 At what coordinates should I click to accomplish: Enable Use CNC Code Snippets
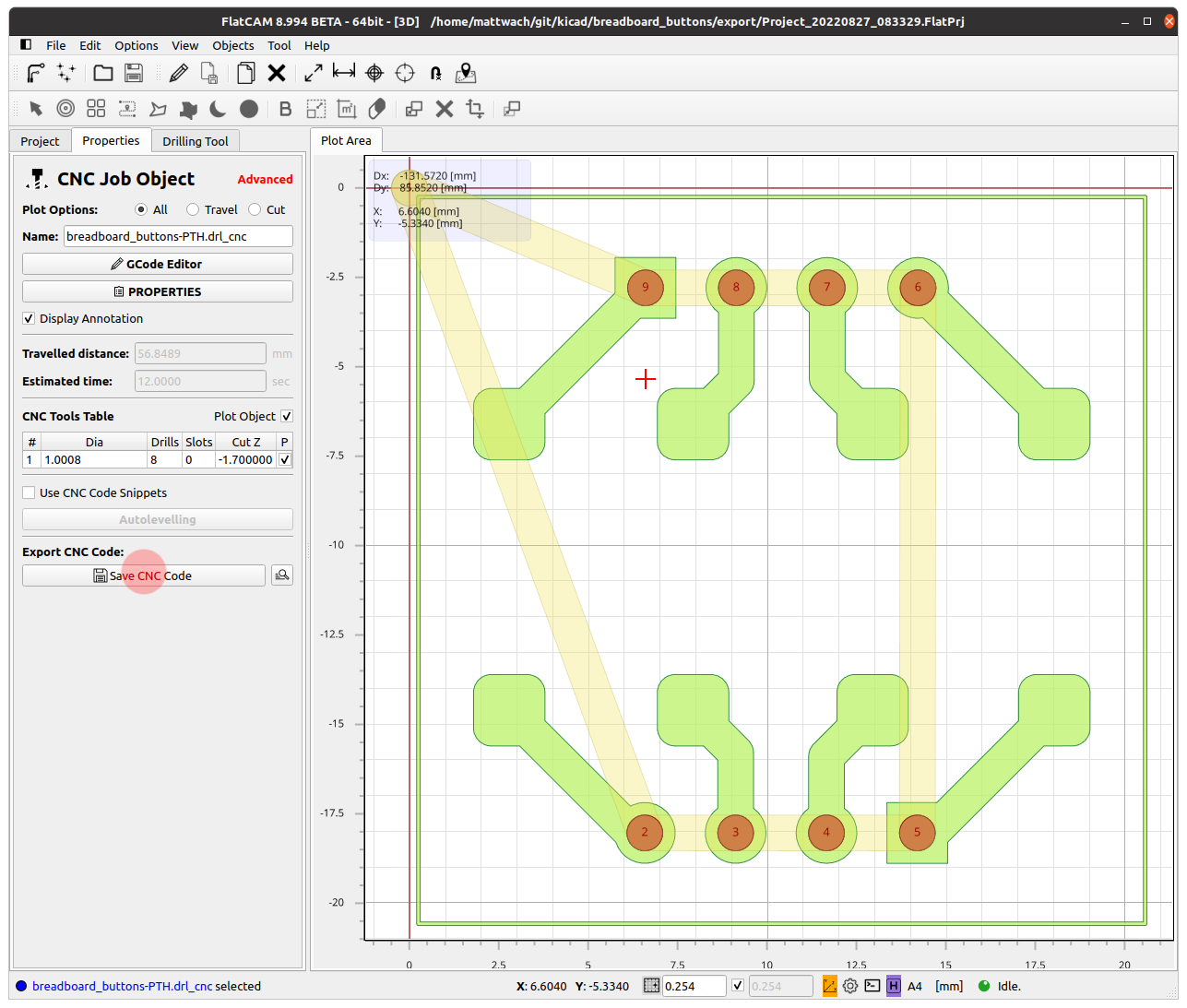[x=29, y=492]
